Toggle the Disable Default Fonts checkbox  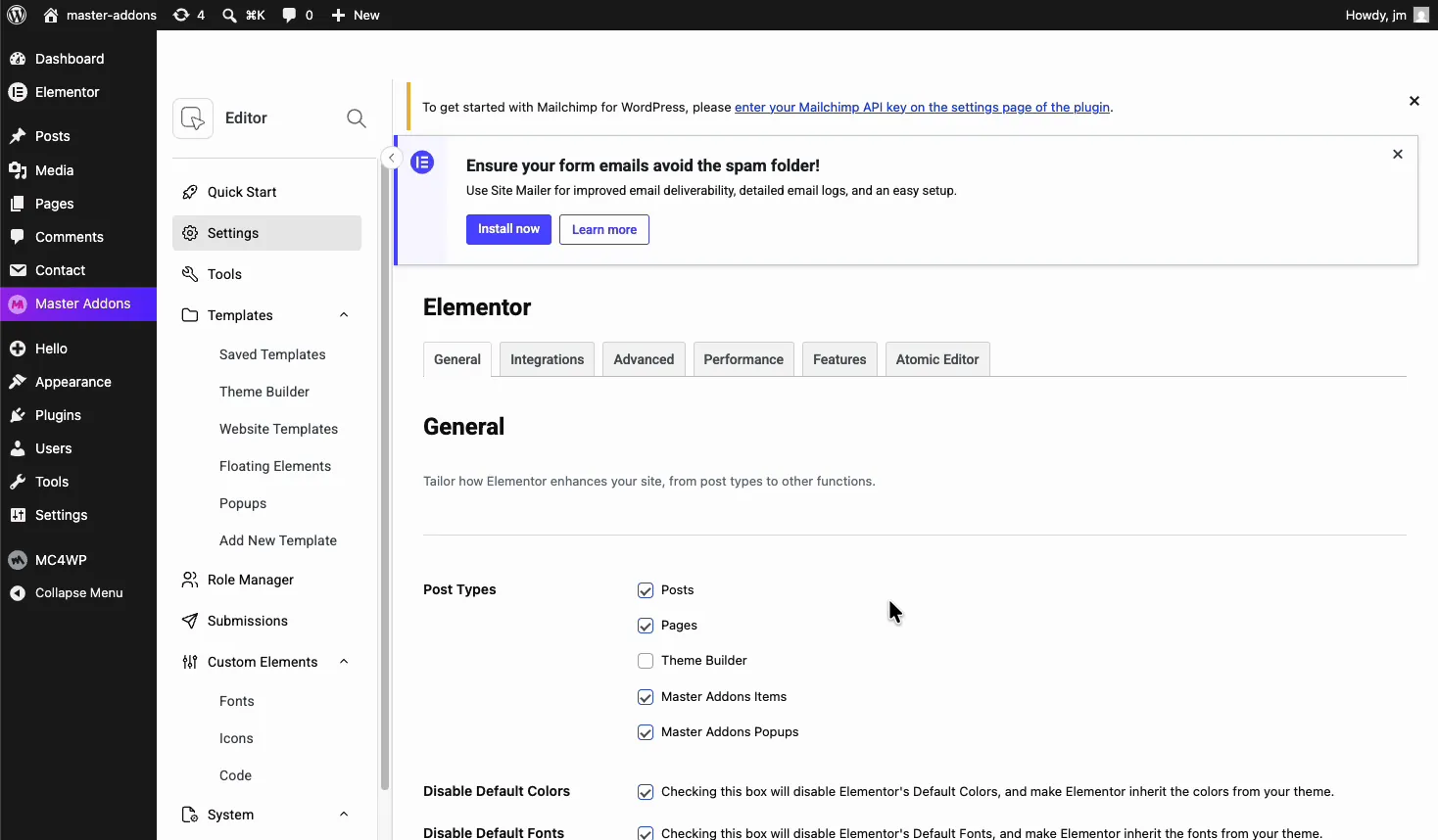pos(646,833)
